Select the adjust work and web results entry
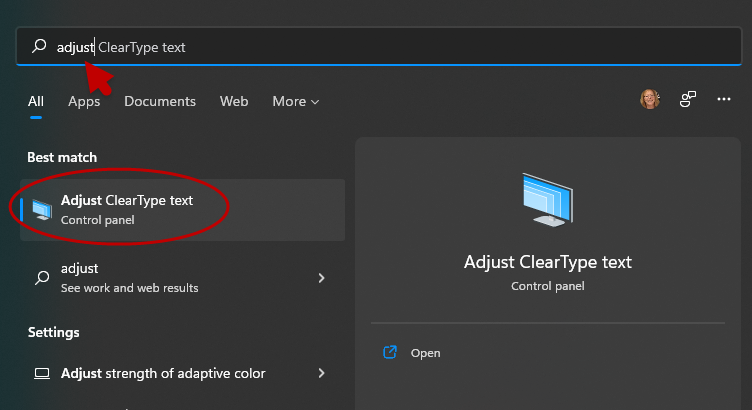Image resolution: width=752 pixels, height=410 pixels. tap(182, 278)
